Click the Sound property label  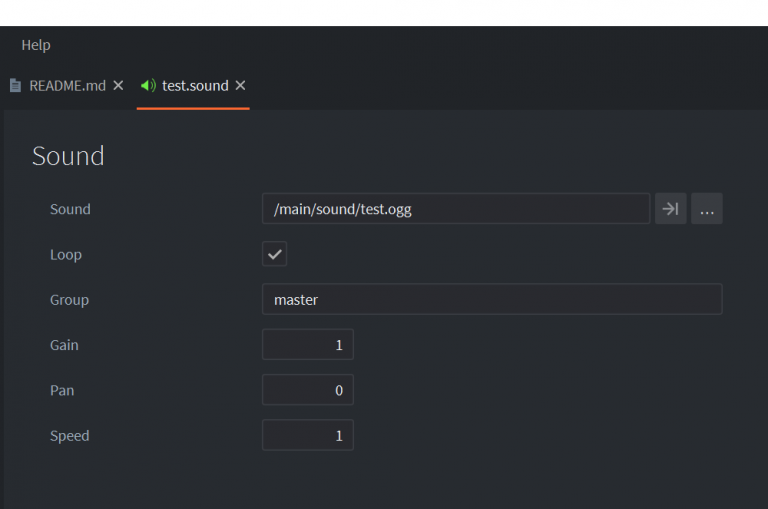tap(70, 209)
